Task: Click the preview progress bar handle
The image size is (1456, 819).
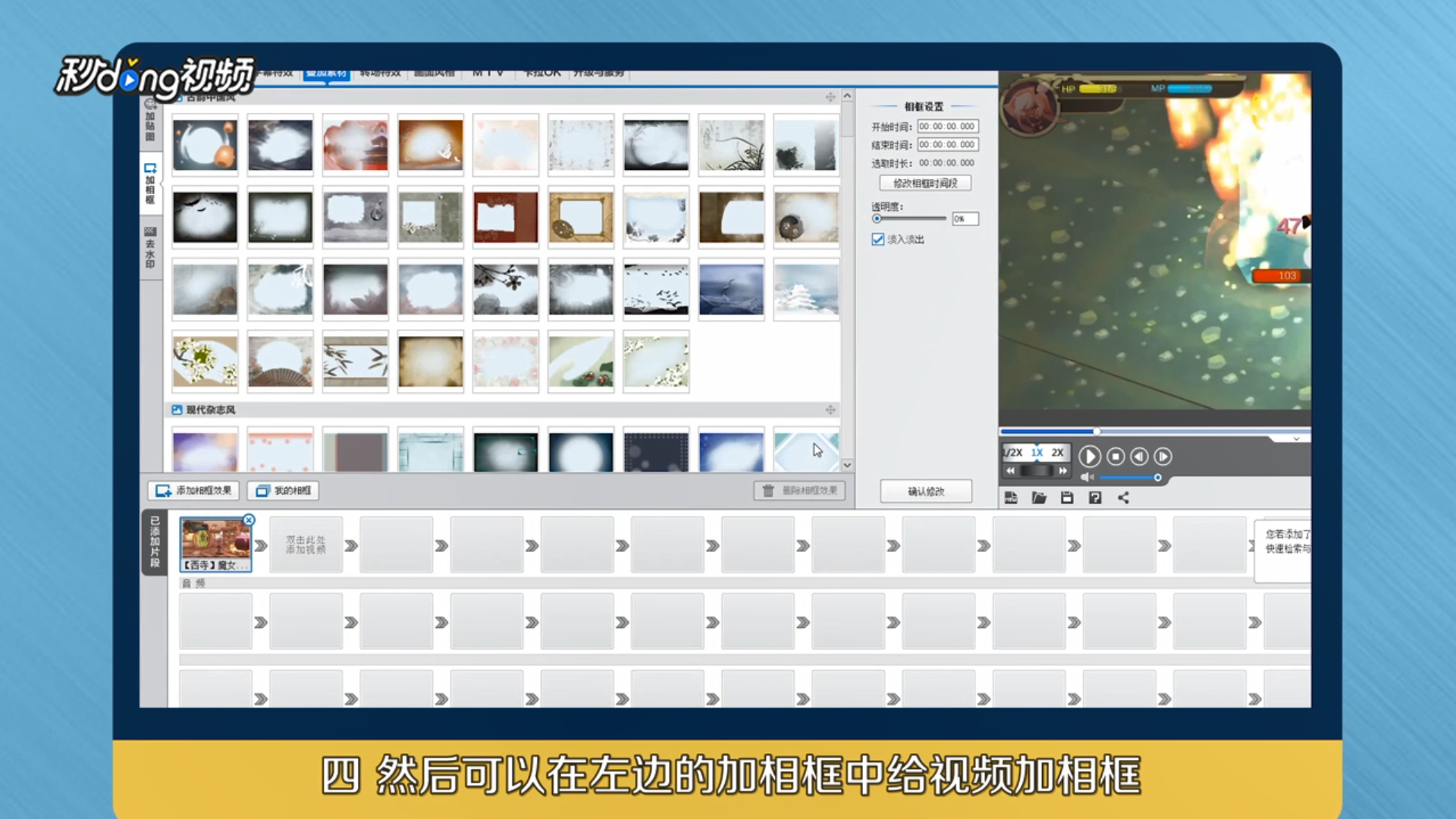Action: click(1097, 431)
